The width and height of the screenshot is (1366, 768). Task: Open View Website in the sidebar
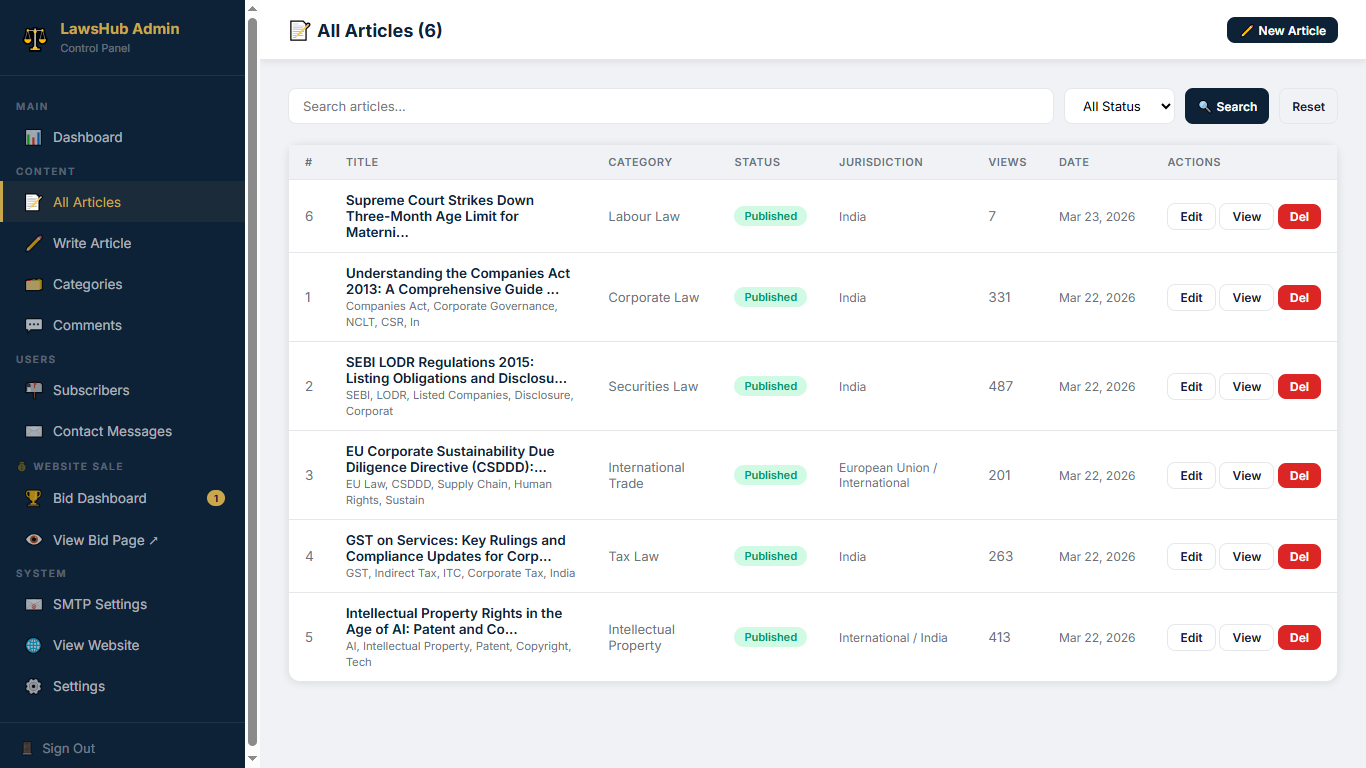tap(96, 645)
